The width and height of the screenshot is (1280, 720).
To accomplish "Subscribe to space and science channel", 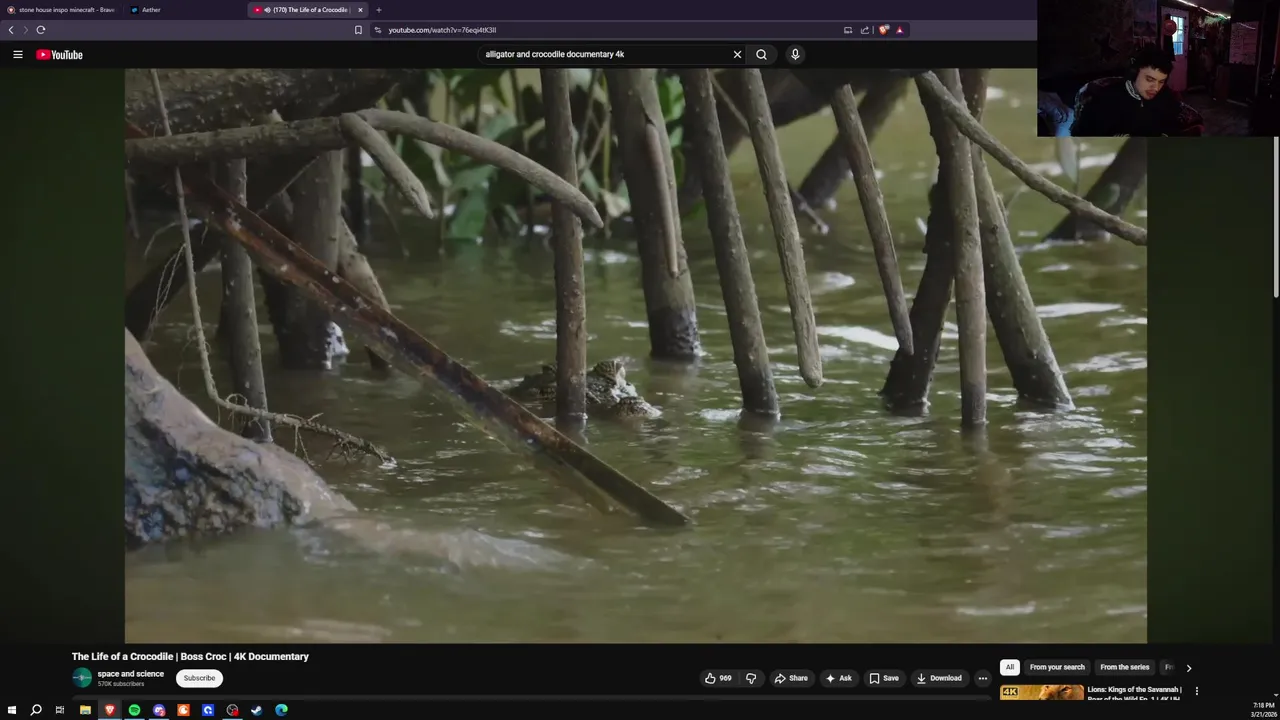I will 199,678.
